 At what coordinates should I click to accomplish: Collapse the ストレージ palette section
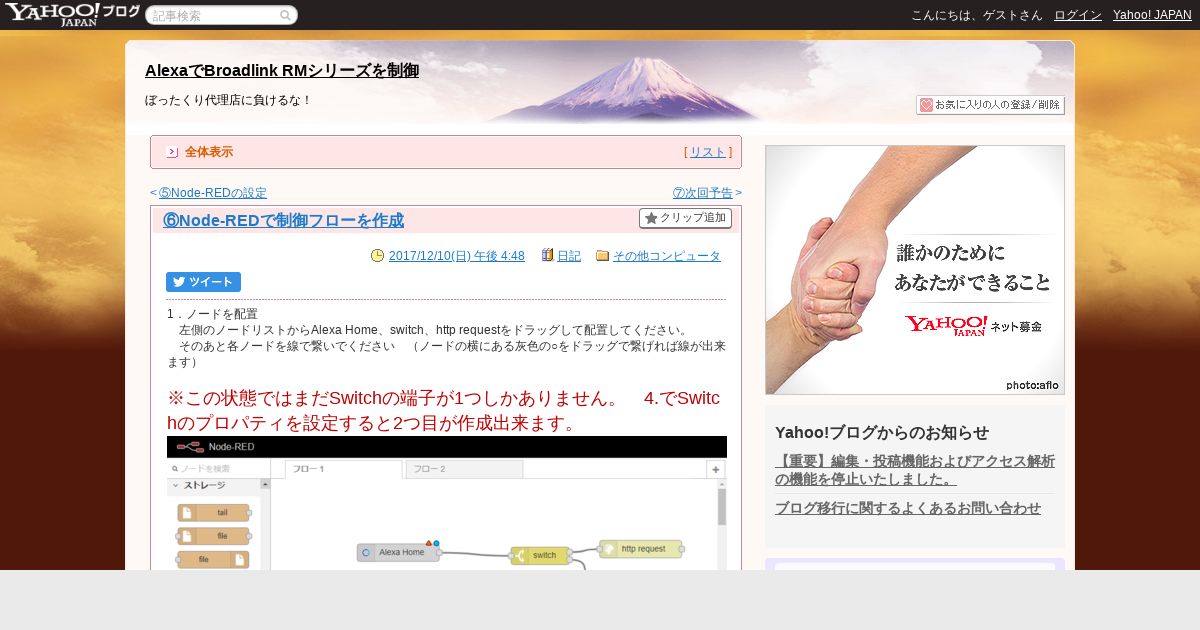click(213, 485)
